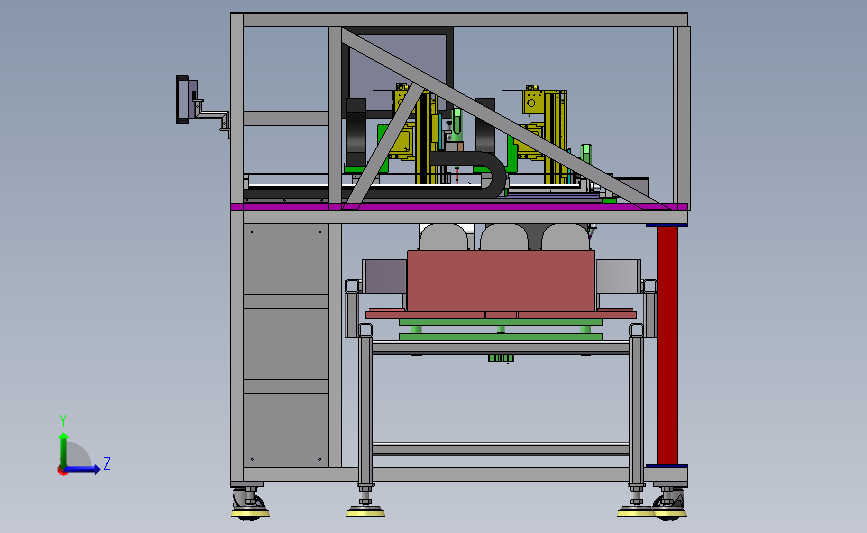This screenshot has height=533, width=867.
Task: Select the middle gray dome on red box
Action: click(x=504, y=237)
